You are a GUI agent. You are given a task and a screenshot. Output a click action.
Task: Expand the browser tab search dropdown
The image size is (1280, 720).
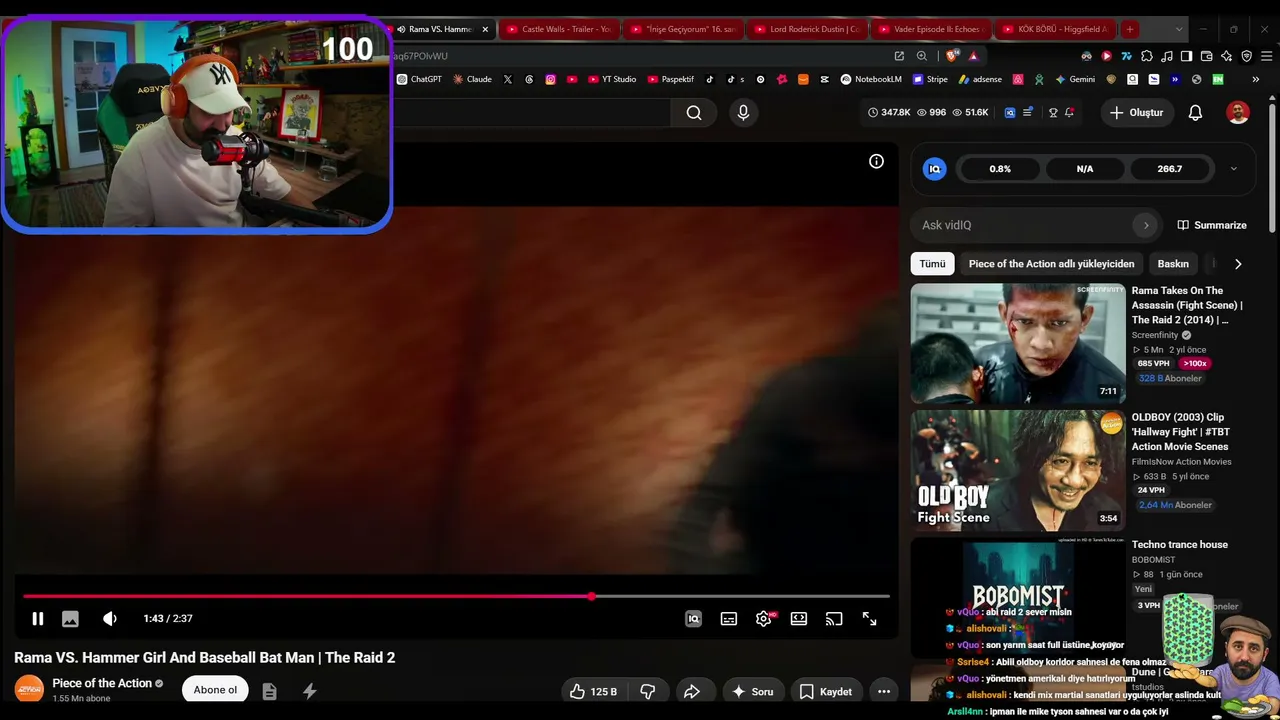click(x=1178, y=29)
